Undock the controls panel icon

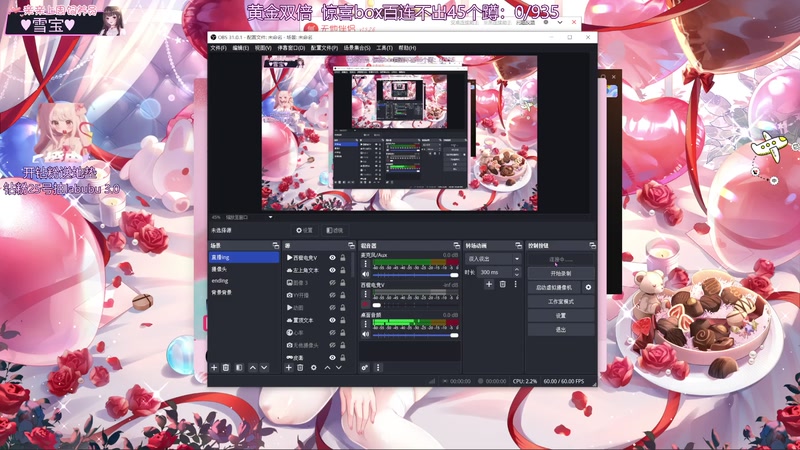(x=592, y=245)
